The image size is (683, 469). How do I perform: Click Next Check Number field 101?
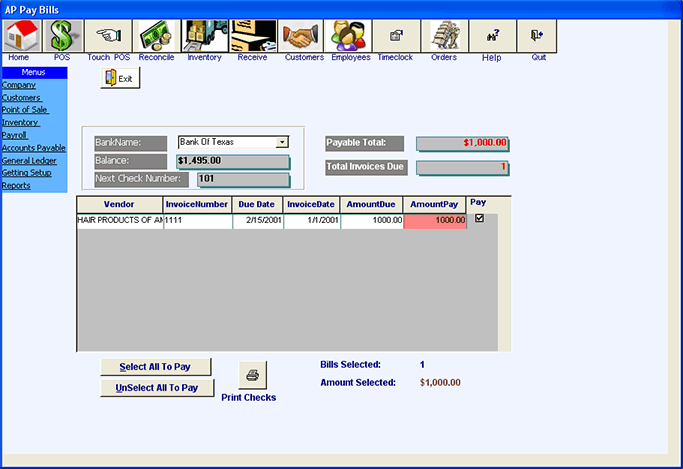(243, 179)
